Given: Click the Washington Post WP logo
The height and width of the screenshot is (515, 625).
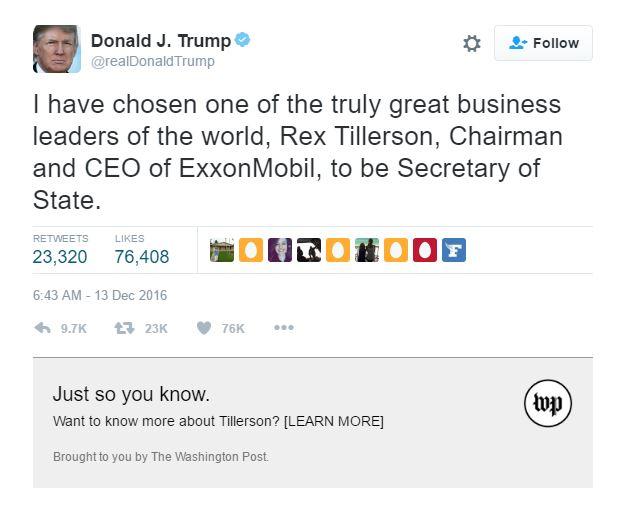Looking at the screenshot, I should (x=548, y=402).
